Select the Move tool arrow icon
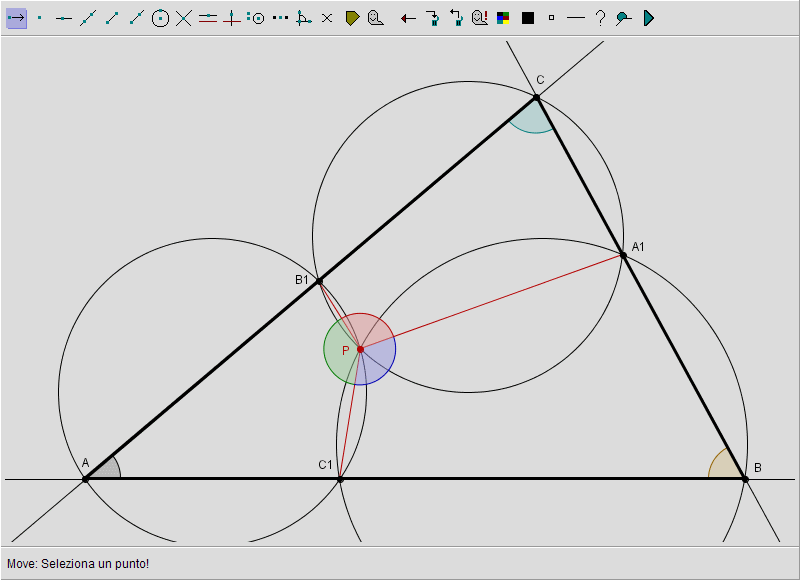 16,18
